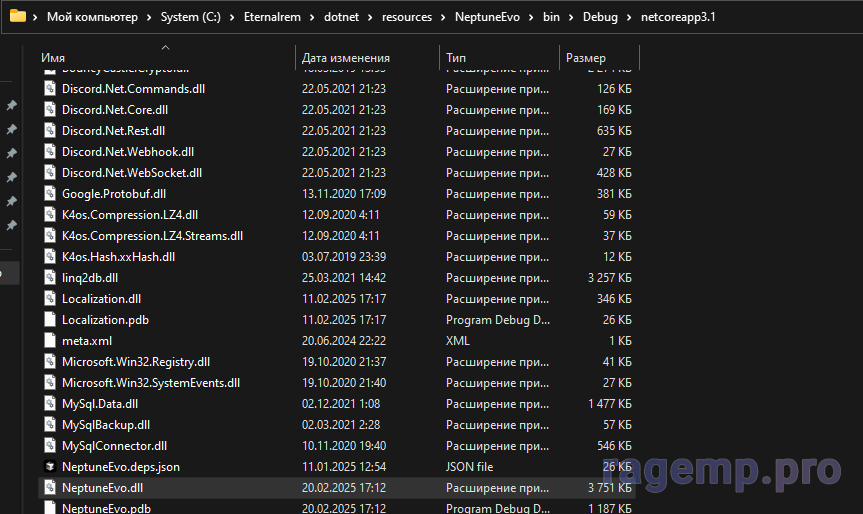Select Microsoft.Win32.SystemEvents.dll file
Screen dimensions: 863x514
tap(150, 382)
